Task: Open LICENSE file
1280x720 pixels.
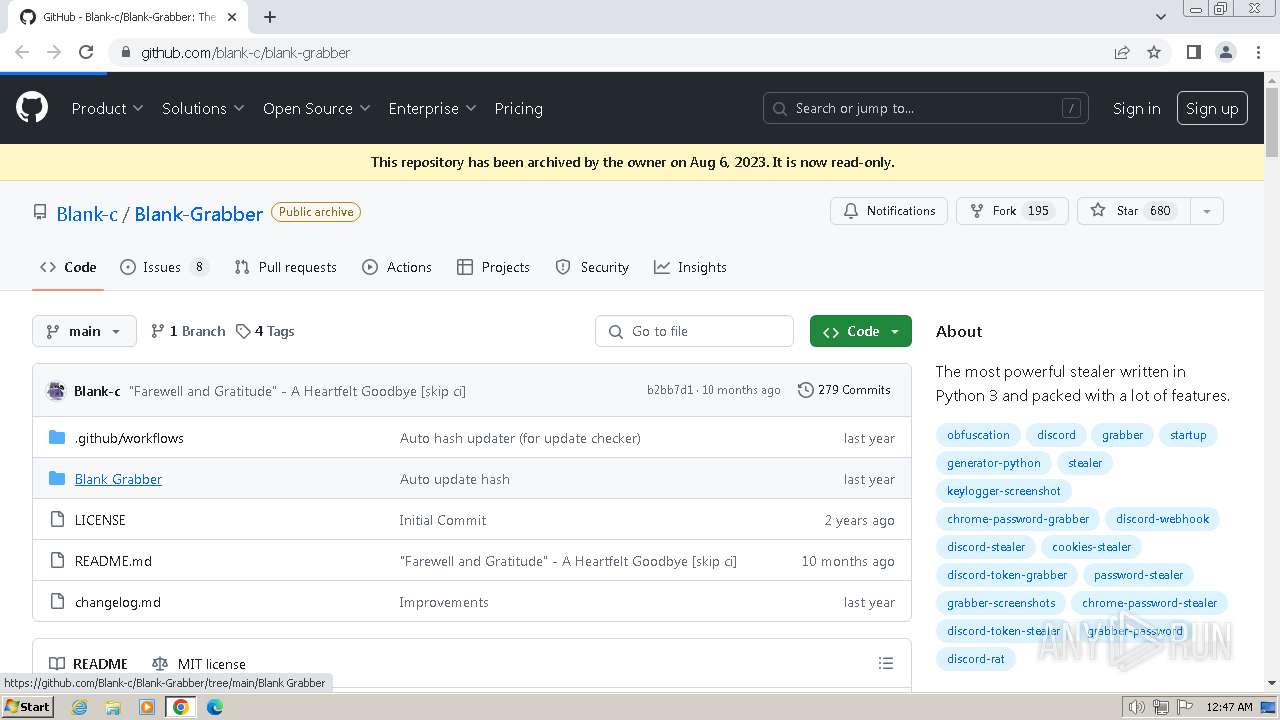Action: [100, 520]
